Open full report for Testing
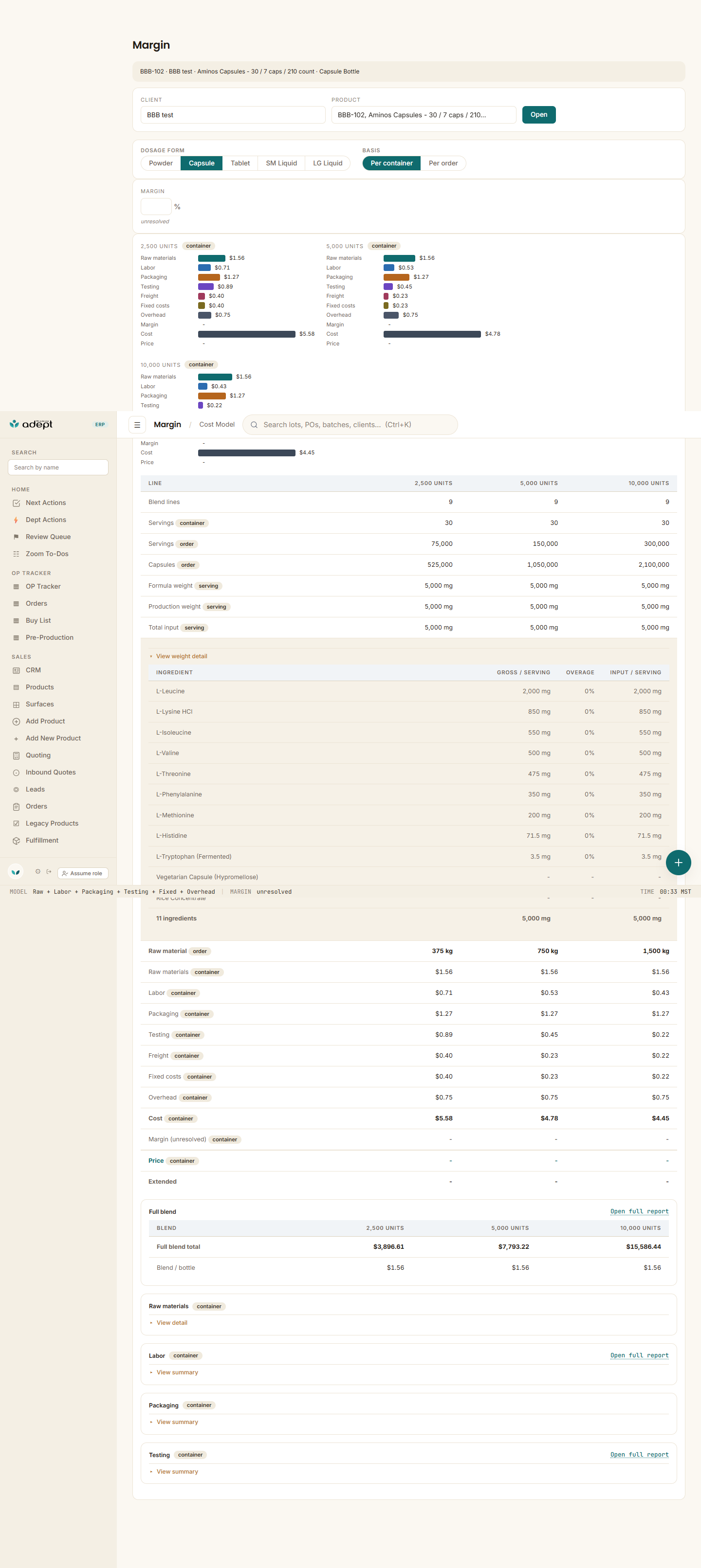The width and height of the screenshot is (701, 1568). [640, 1455]
